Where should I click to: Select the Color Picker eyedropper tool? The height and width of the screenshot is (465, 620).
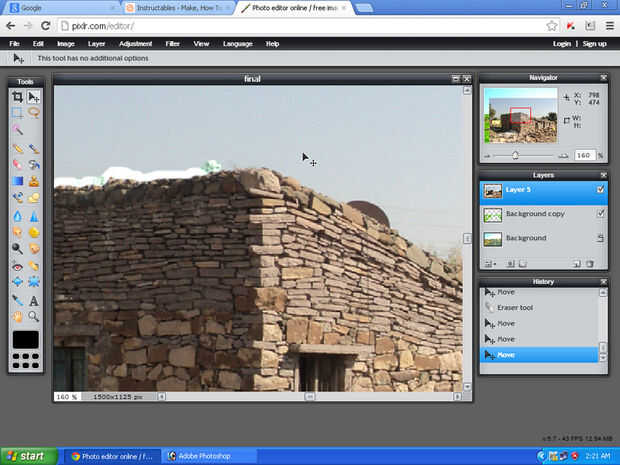tap(17, 301)
